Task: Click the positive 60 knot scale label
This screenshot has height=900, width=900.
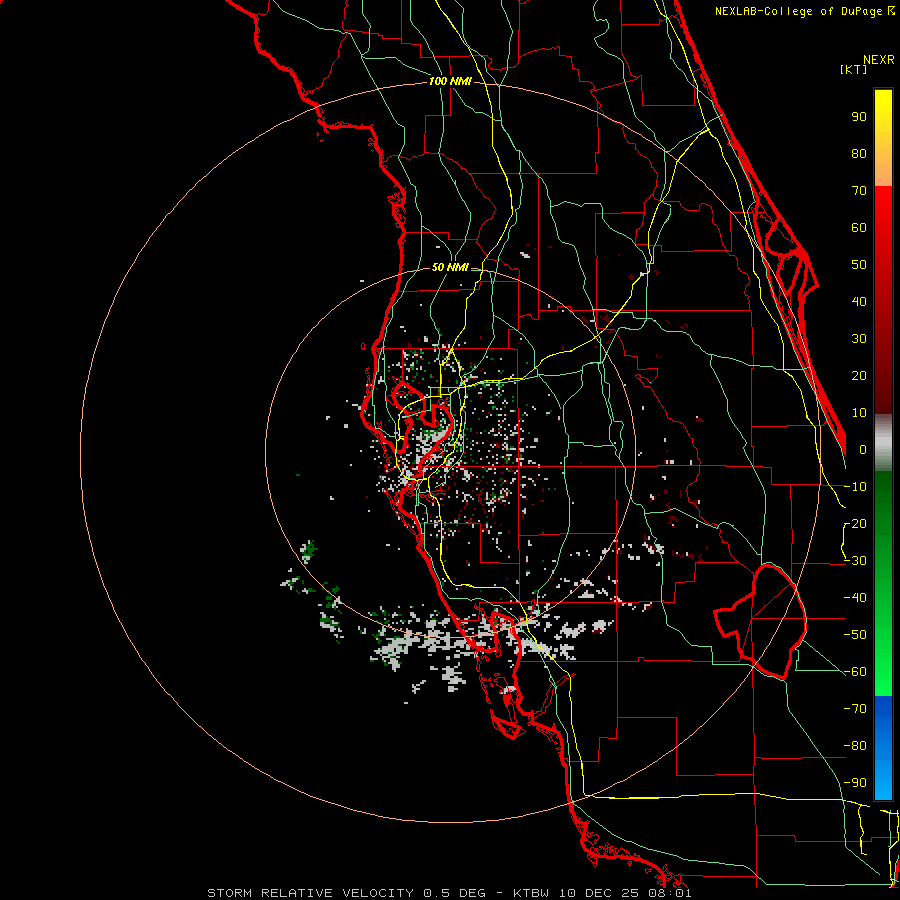Action: click(859, 228)
